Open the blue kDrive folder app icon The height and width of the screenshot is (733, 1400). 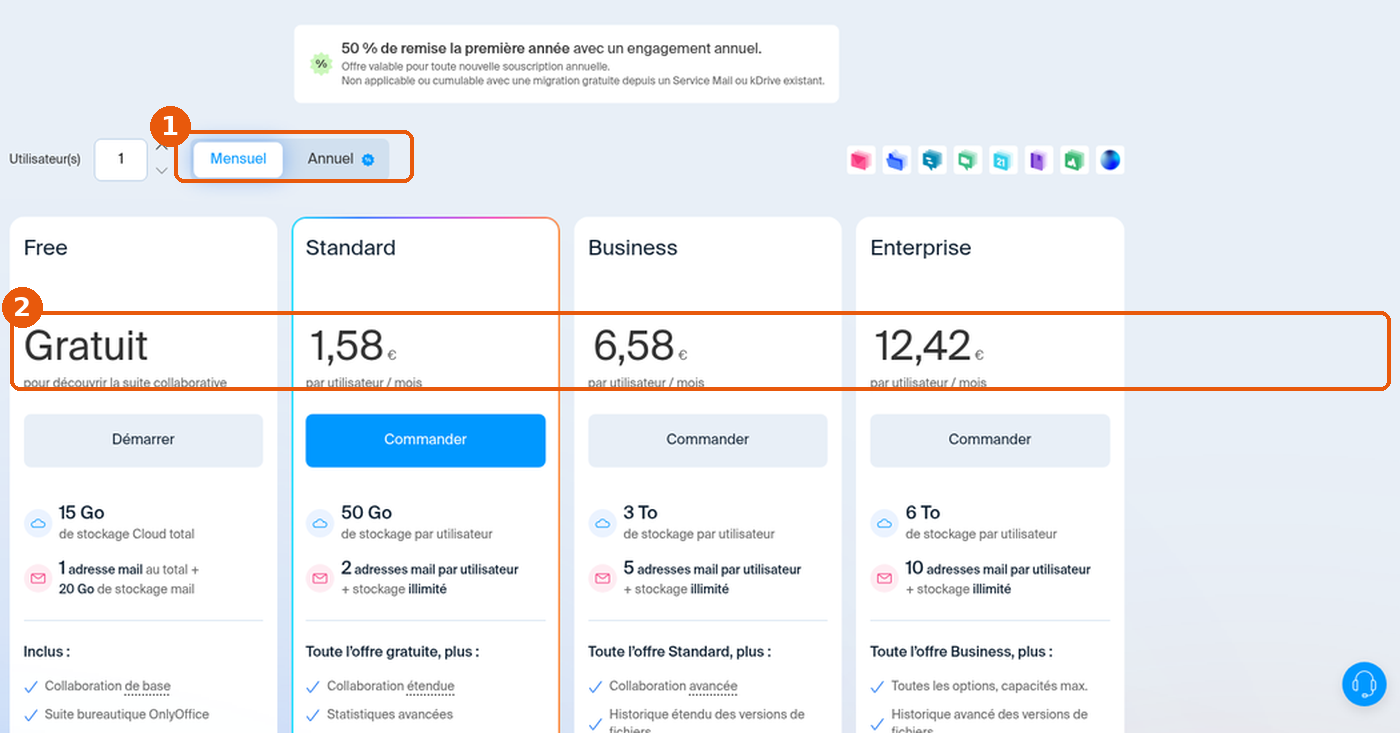897,160
